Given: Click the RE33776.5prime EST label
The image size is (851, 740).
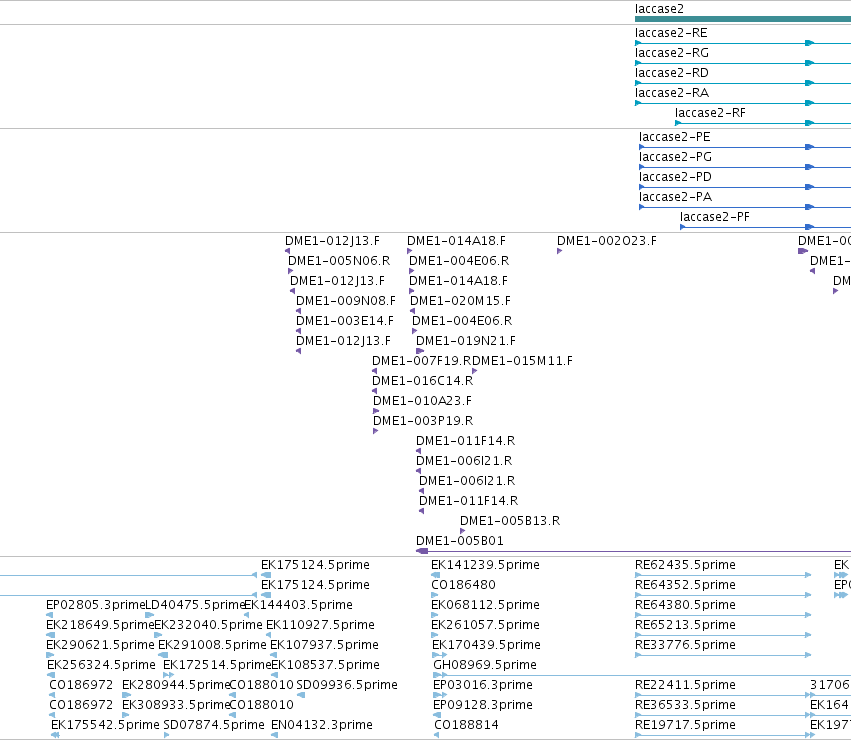Looking at the screenshot, I should (685, 645).
